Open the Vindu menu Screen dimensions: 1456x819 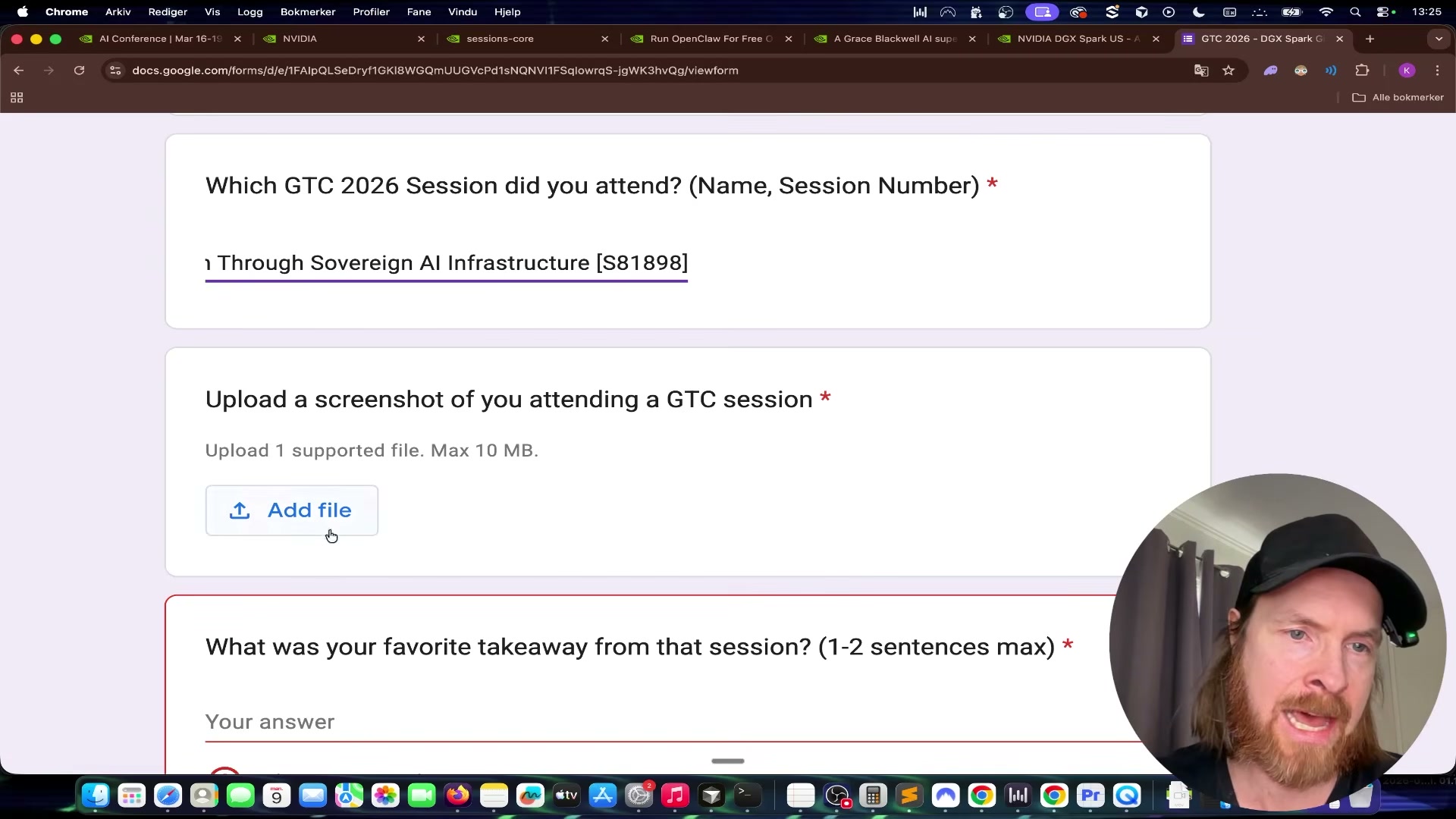click(x=463, y=11)
